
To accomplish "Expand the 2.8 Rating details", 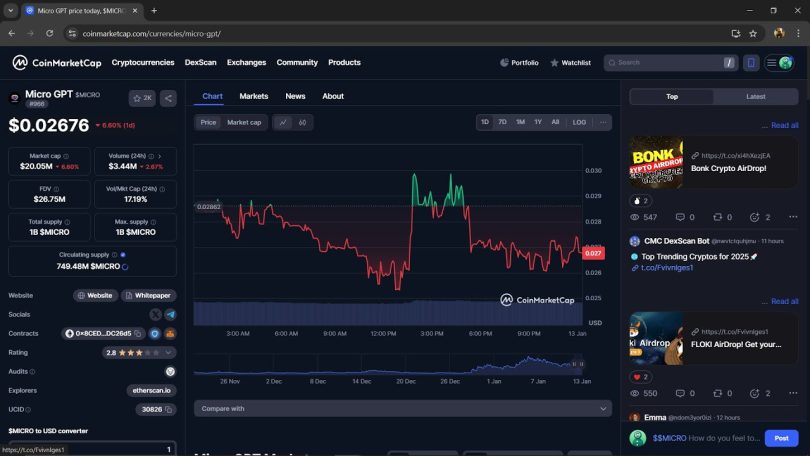I will point(168,353).
